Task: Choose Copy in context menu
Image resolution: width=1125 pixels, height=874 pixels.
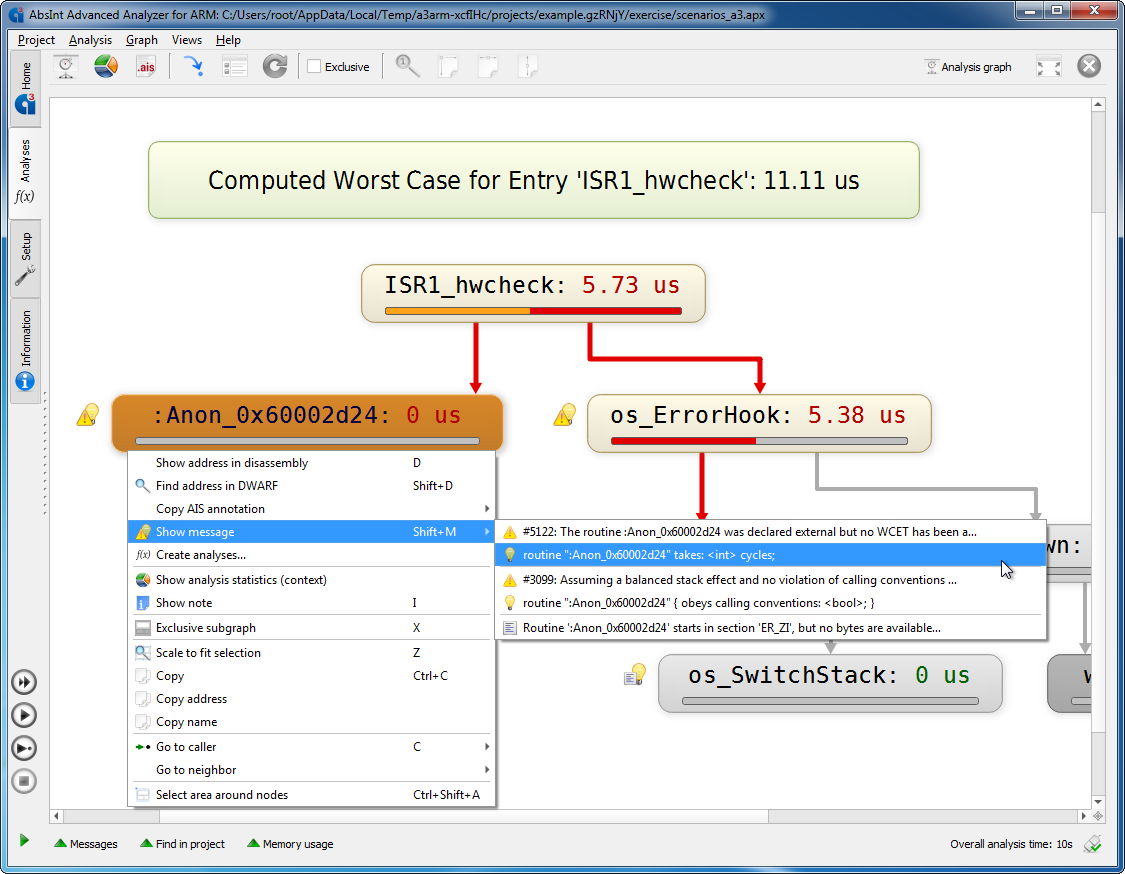Action: tap(311, 676)
